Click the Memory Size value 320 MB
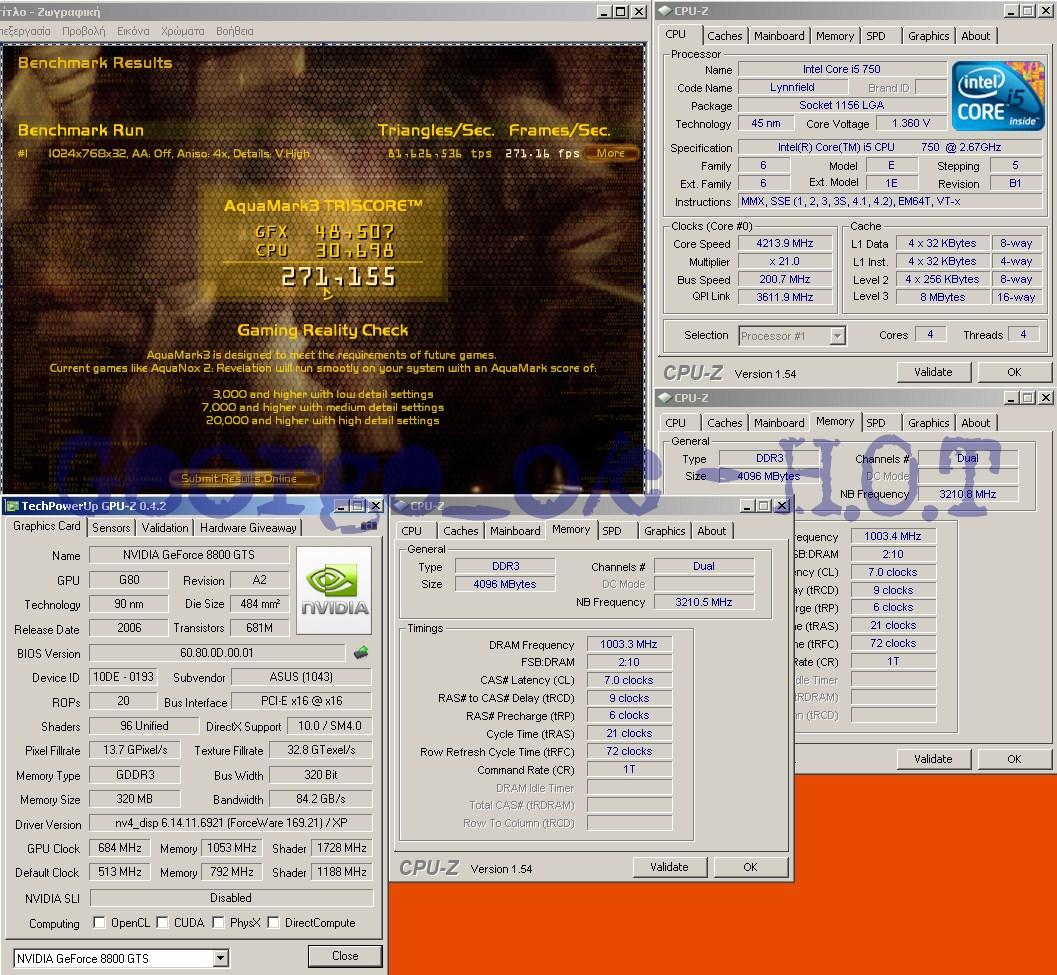Image resolution: width=1057 pixels, height=975 pixels. (x=134, y=799)
